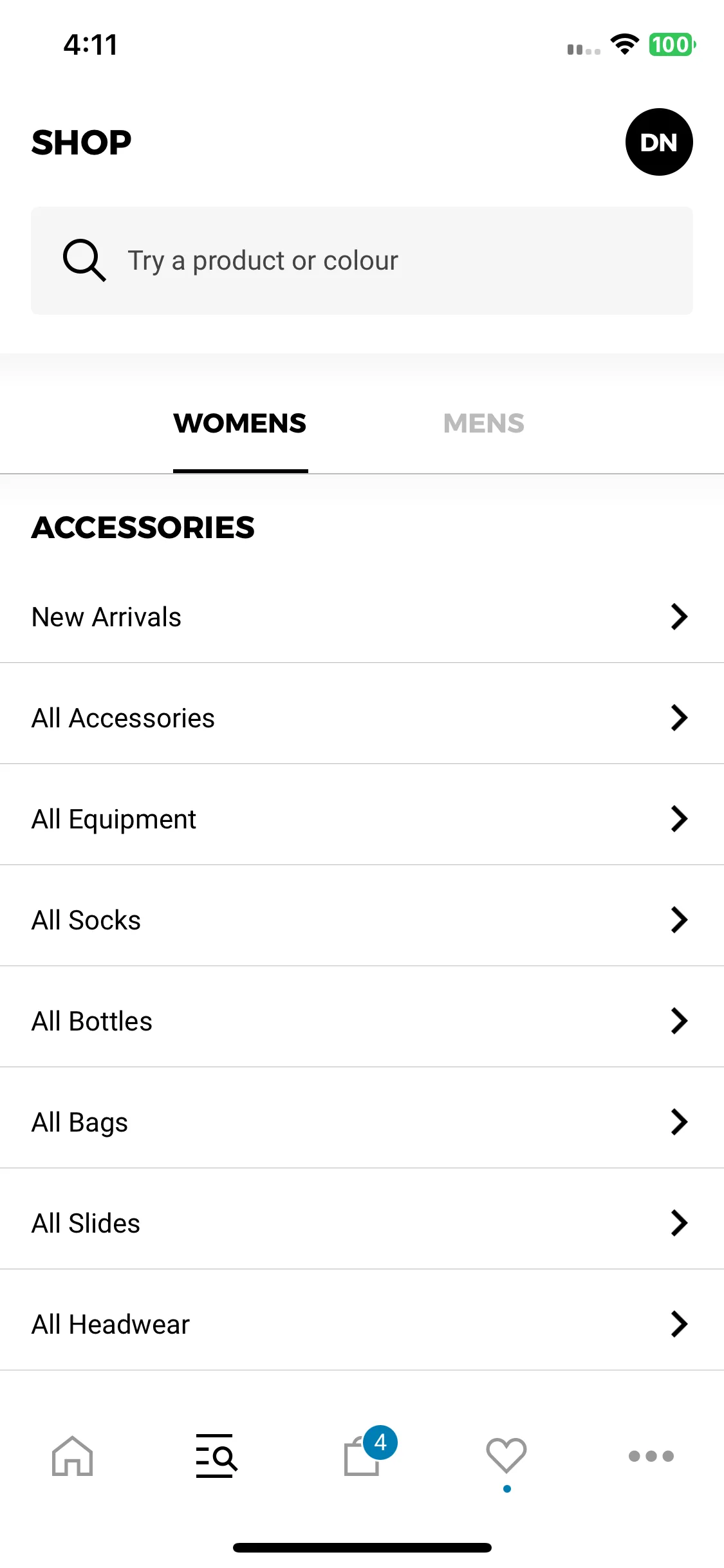Image resolution: width=724 pixels, height=1568 pixels.
Task: Go to the Home tab icon
Action: [72, 1455]
